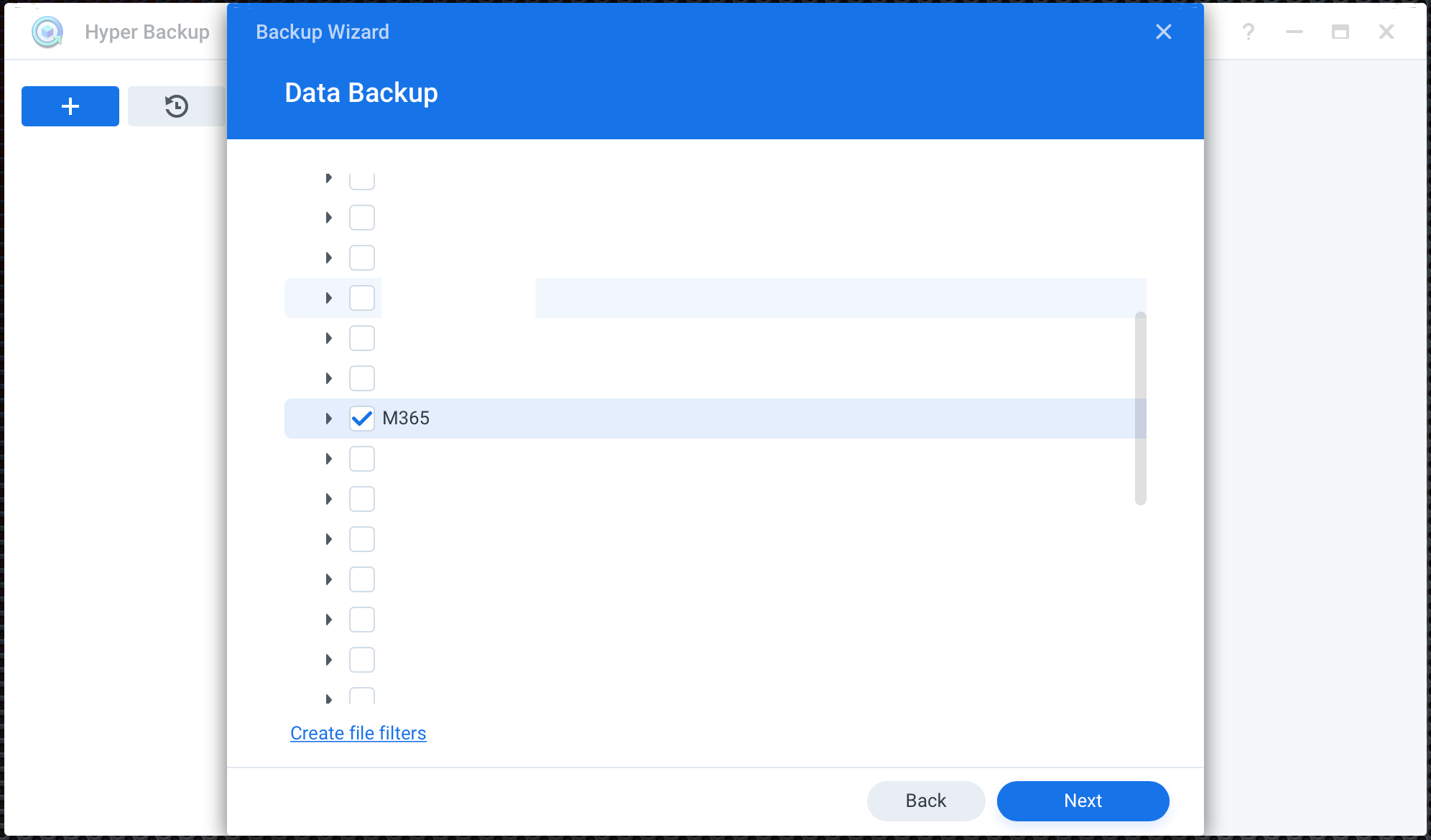The image size is (1431, 840).
Task: Go Back in the Backup Wizard
Action: pyautogui.click(x=926, y=801)
